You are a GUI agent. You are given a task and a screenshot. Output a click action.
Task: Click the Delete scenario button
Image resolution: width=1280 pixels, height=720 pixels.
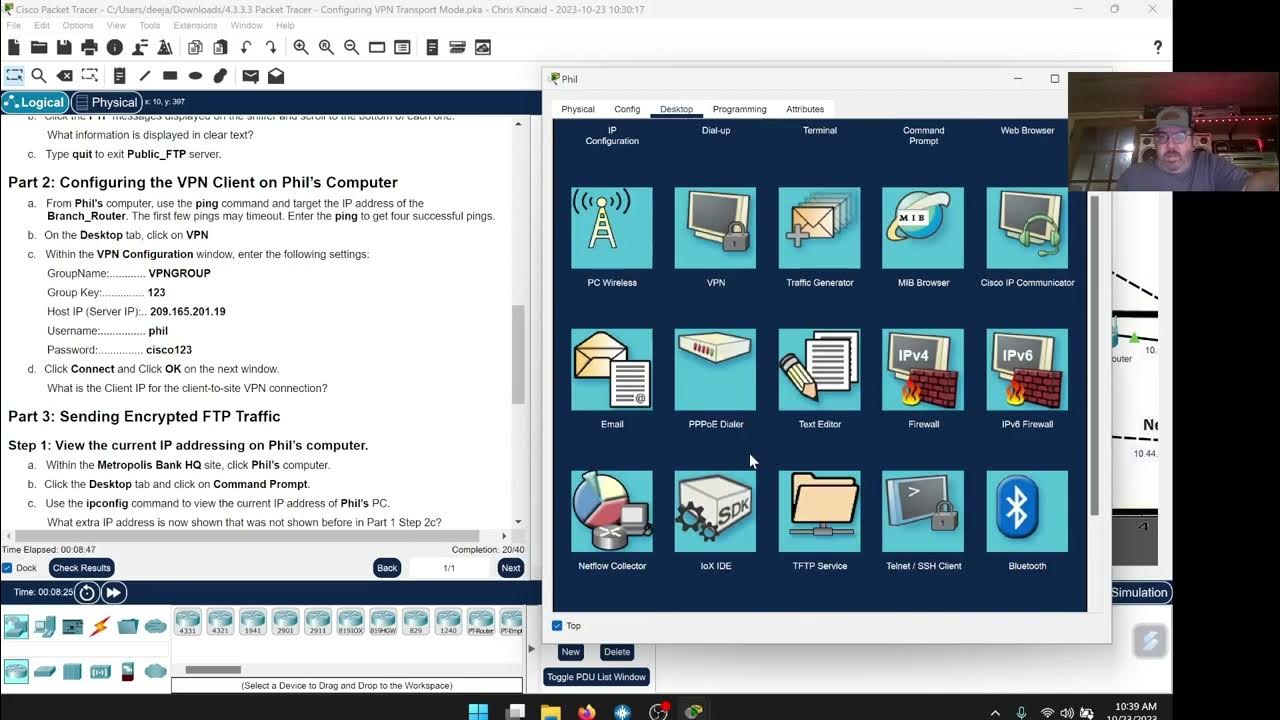click(617, 652)
